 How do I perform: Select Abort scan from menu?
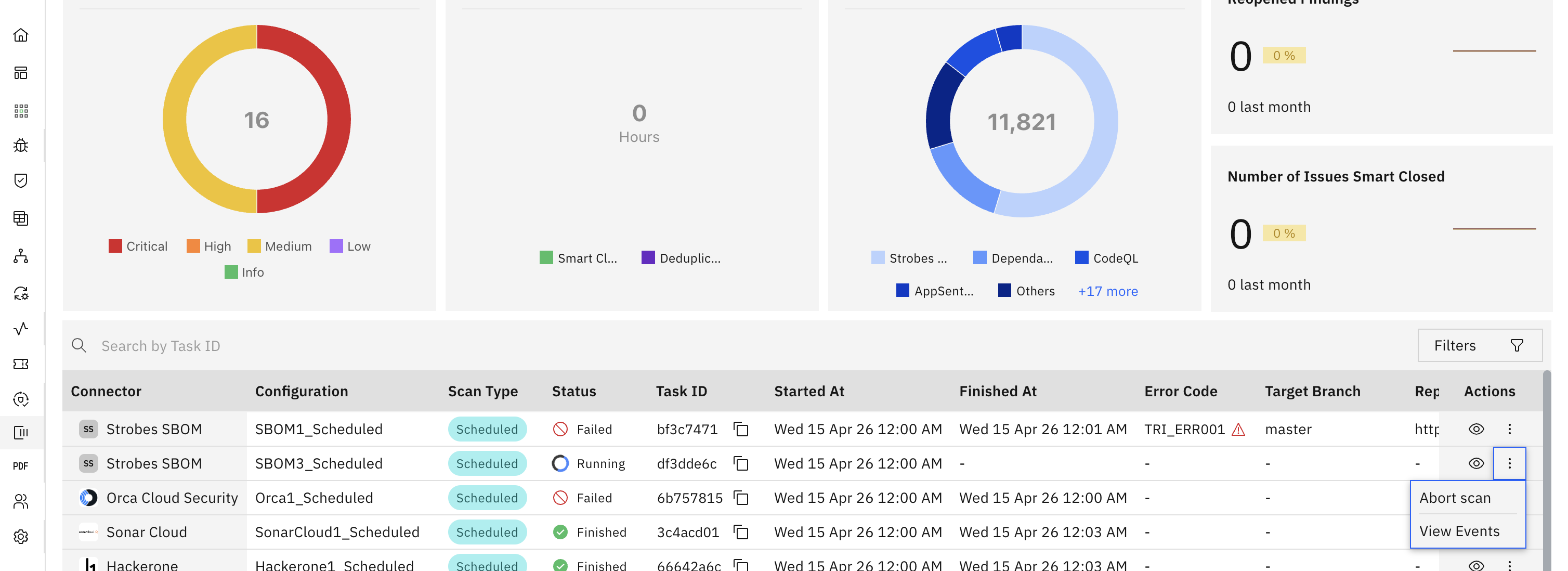1455,498
